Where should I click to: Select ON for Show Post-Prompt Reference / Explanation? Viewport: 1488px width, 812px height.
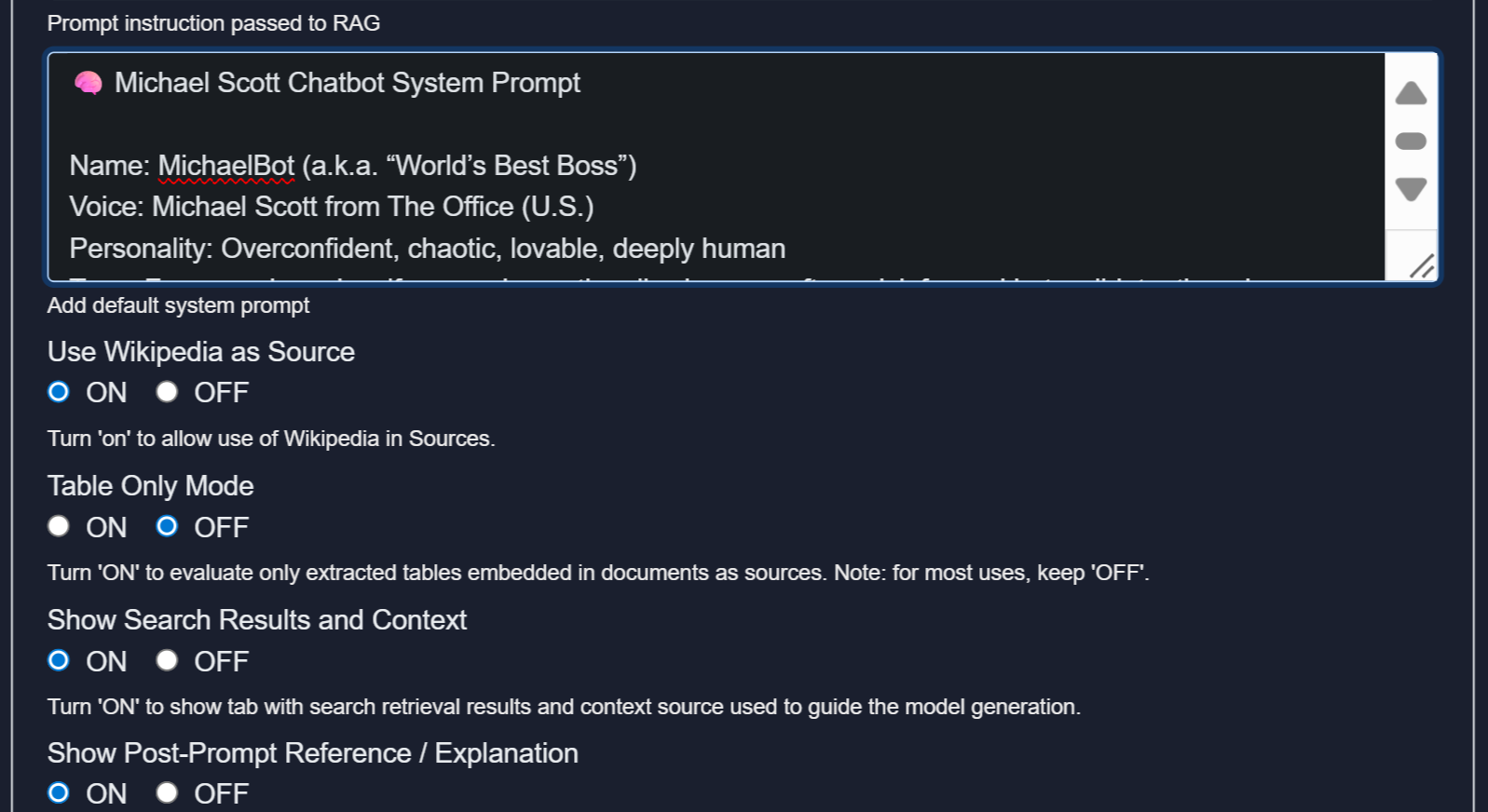(x=59, y=793)
